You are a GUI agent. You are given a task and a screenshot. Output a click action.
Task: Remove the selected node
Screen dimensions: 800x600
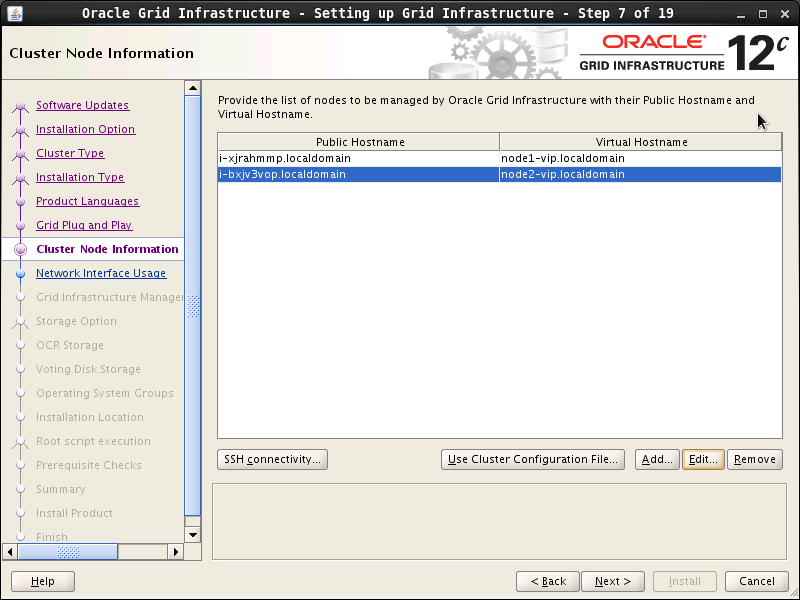tap(754, 459)
